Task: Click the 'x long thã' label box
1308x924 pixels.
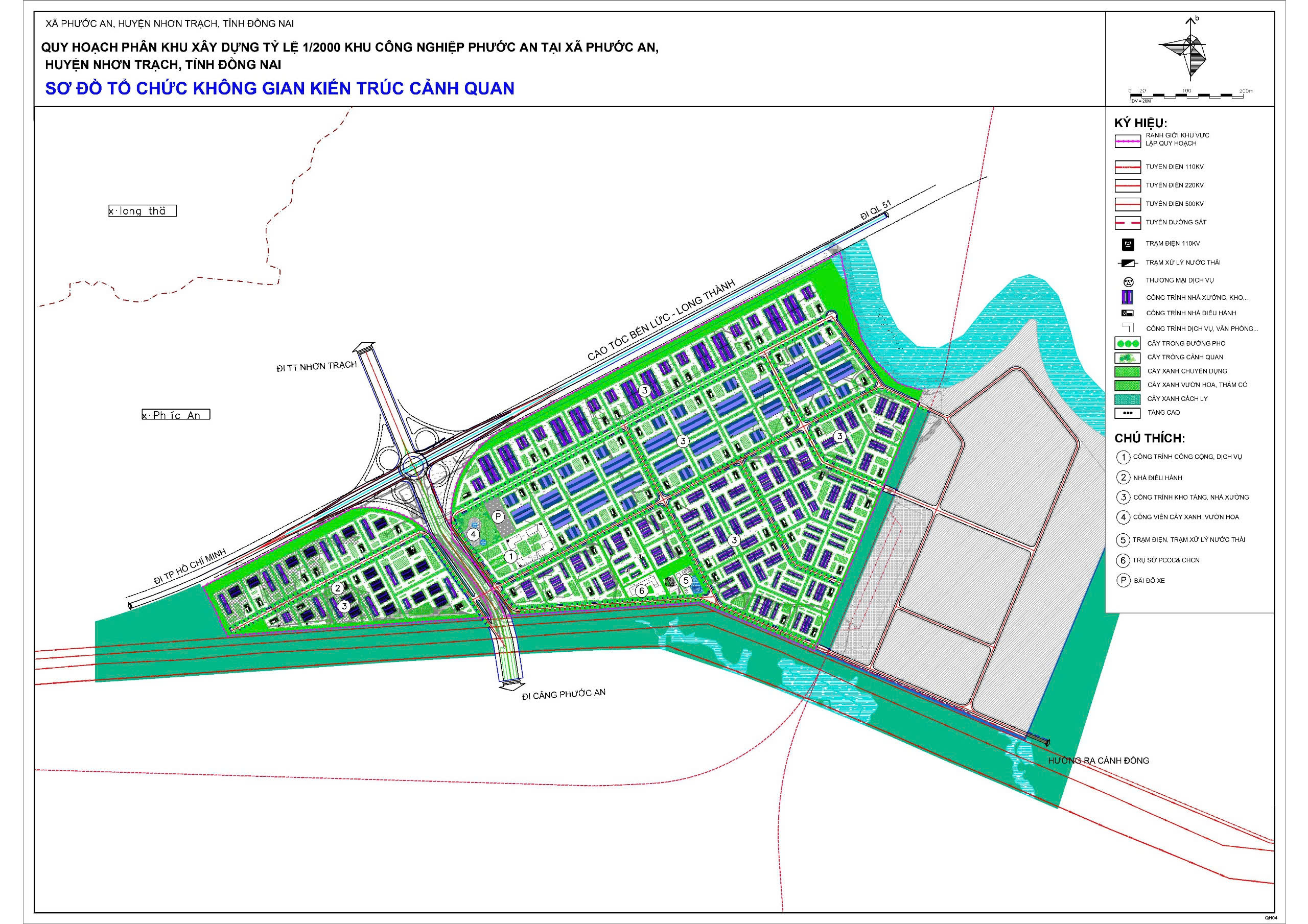Action: click(143, 211)
